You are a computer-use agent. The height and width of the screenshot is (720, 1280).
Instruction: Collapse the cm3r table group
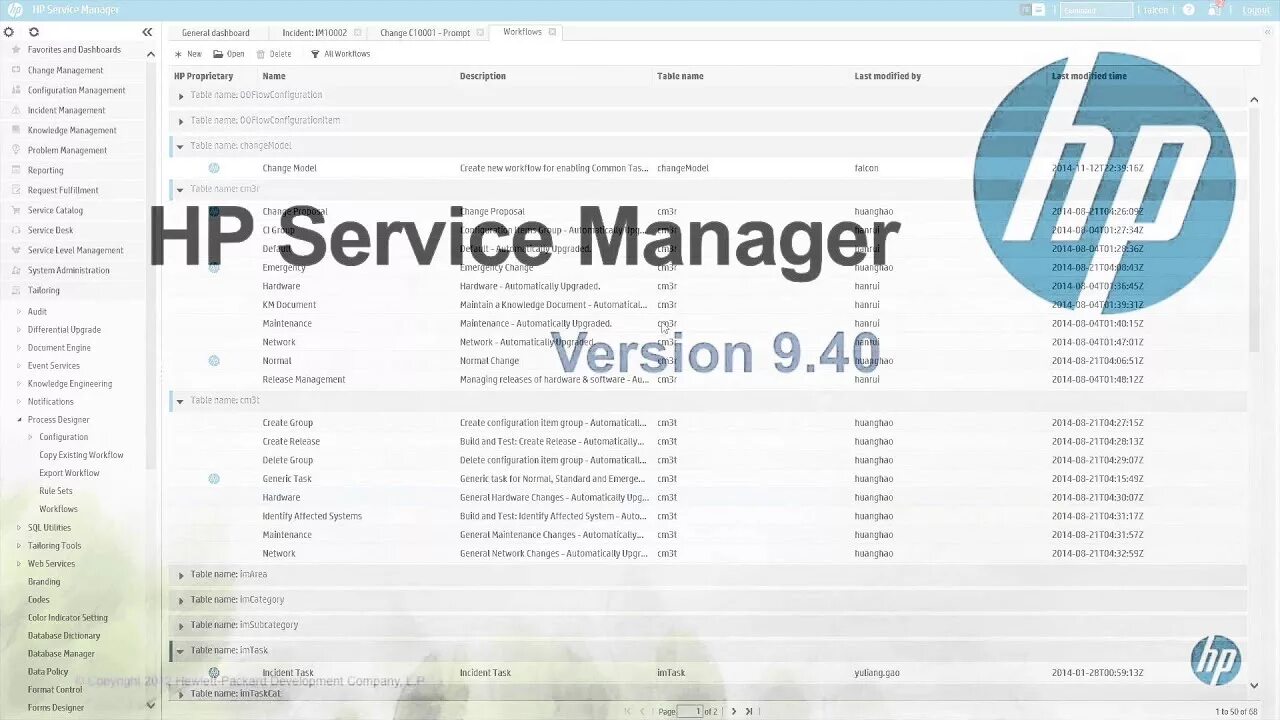(180, 190)
